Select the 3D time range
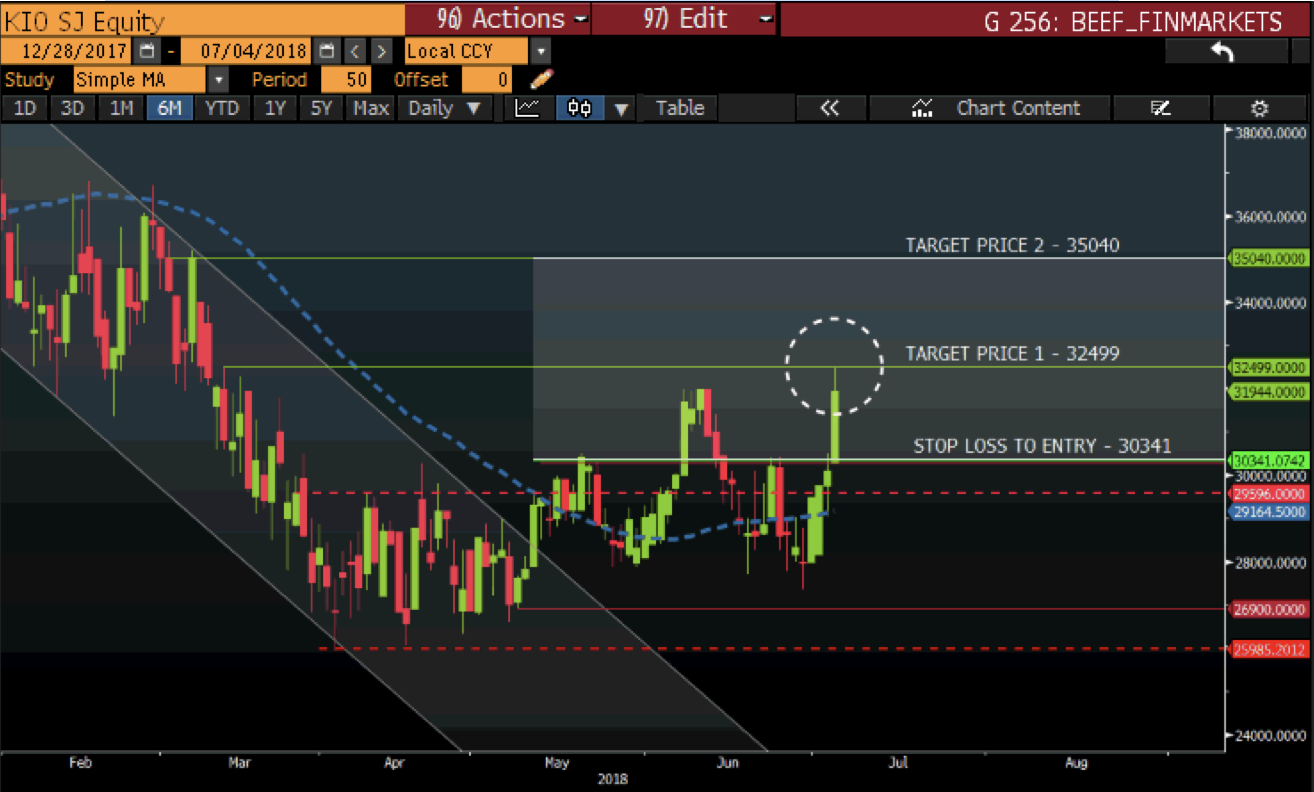The height and width of the screenshot is (792, 1314). click(x=73, y=108)
